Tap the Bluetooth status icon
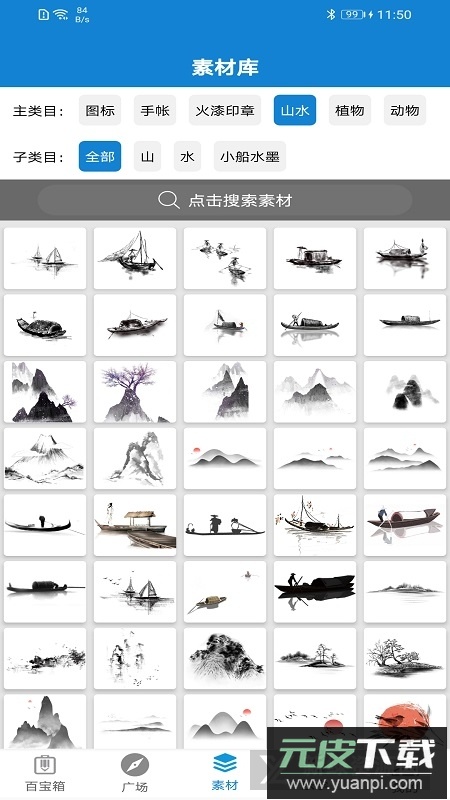 (x=331, y=14)
